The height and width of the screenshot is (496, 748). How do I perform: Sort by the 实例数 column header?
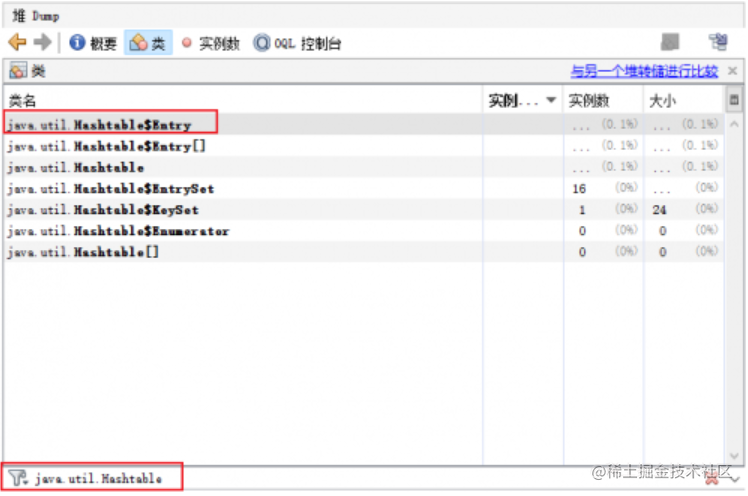pos(603,101)
